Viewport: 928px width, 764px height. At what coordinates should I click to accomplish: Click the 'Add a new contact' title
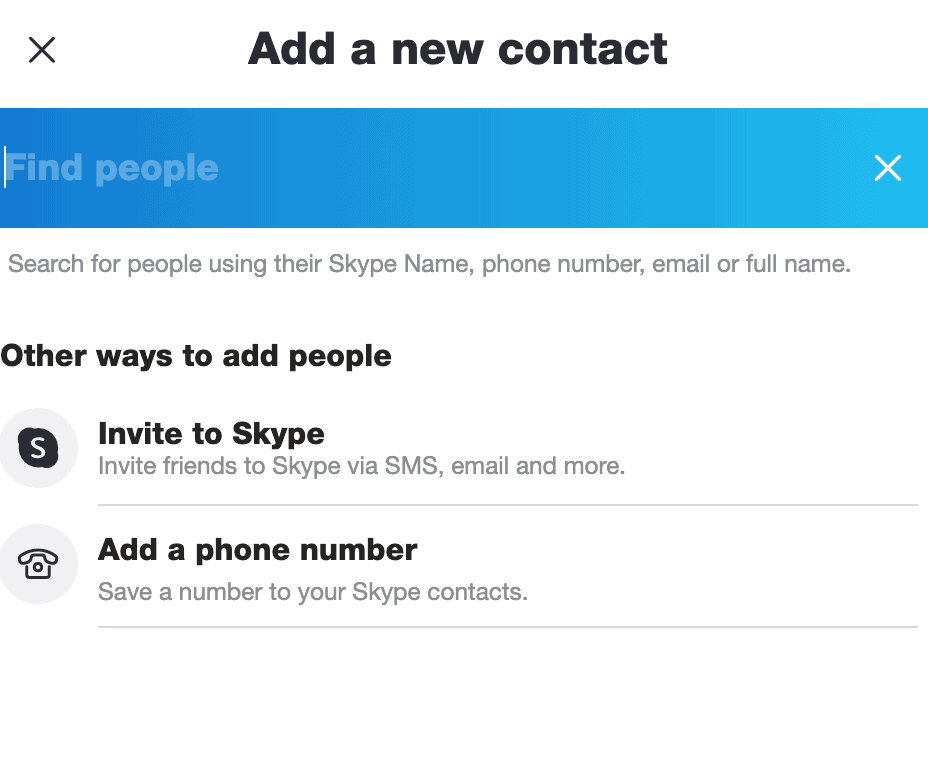[x=457, y=49]
